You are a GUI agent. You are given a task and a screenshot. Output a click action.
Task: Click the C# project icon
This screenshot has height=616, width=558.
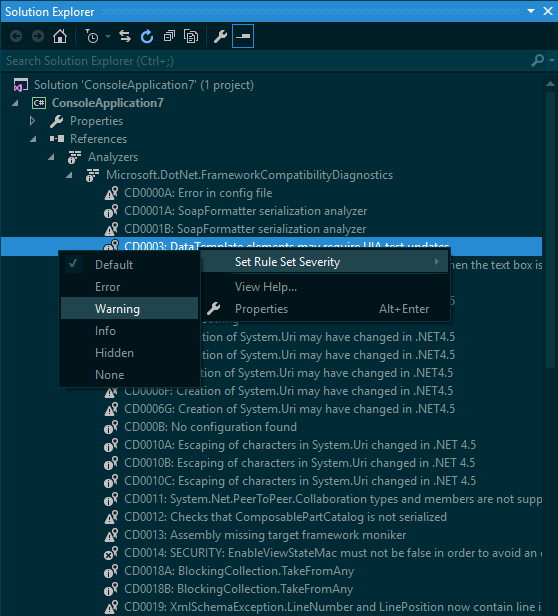pos(39,103)
